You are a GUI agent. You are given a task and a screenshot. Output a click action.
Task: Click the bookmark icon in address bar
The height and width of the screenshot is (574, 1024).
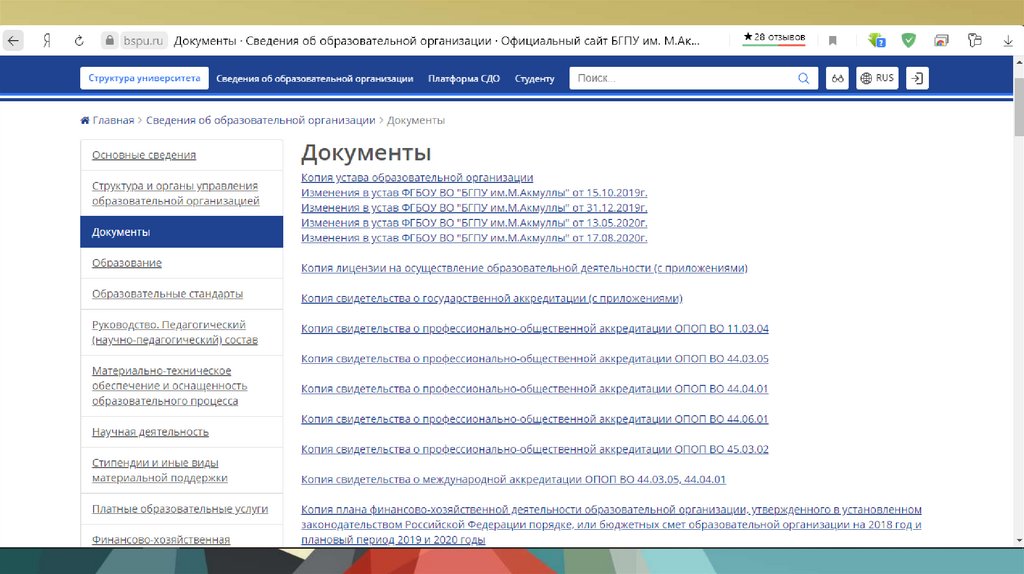832,41
